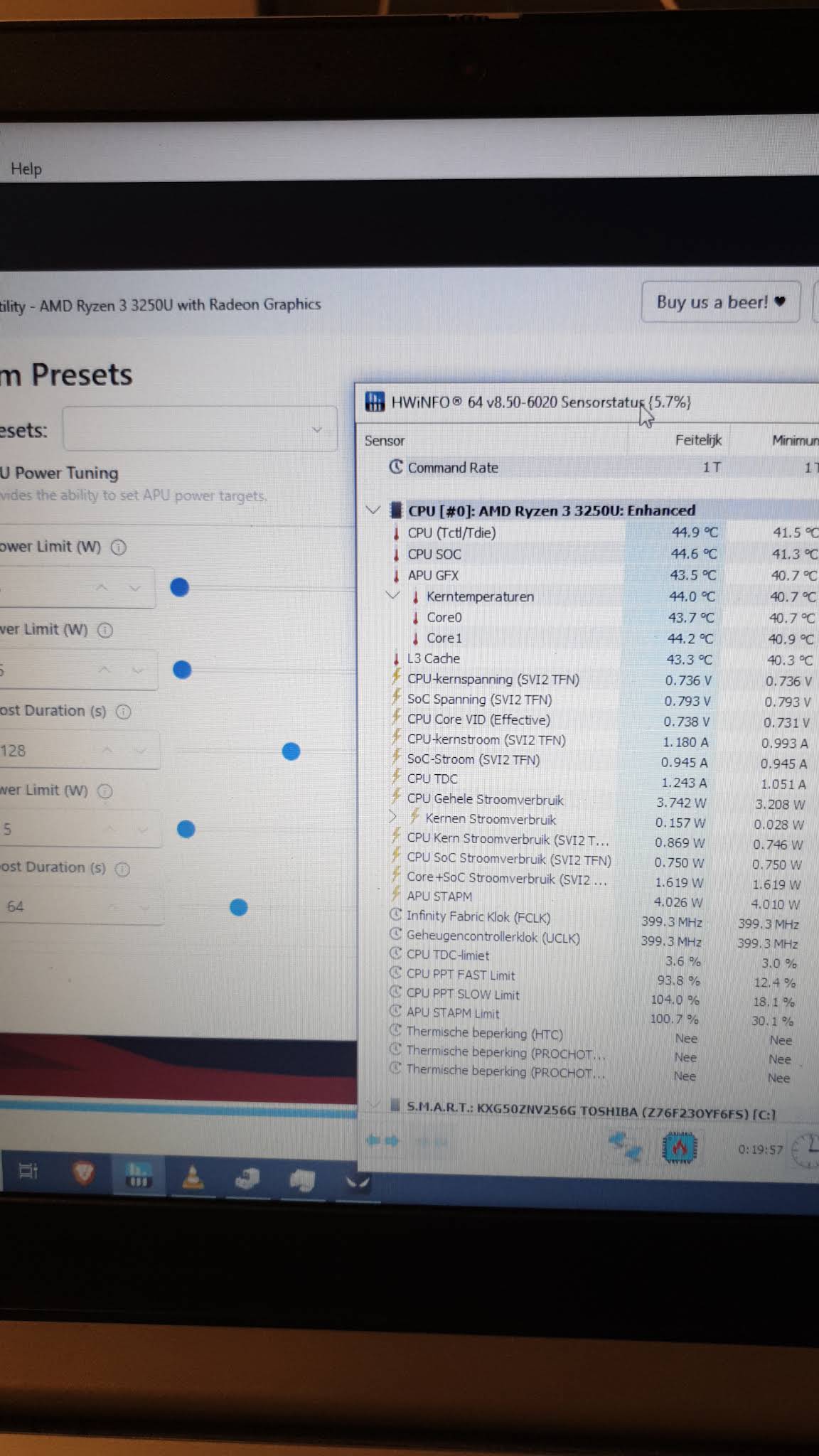The image size is (819, 1456).
Task: Click the lightning icon on APU STAPM row
Action: click(x=396, y=894)
